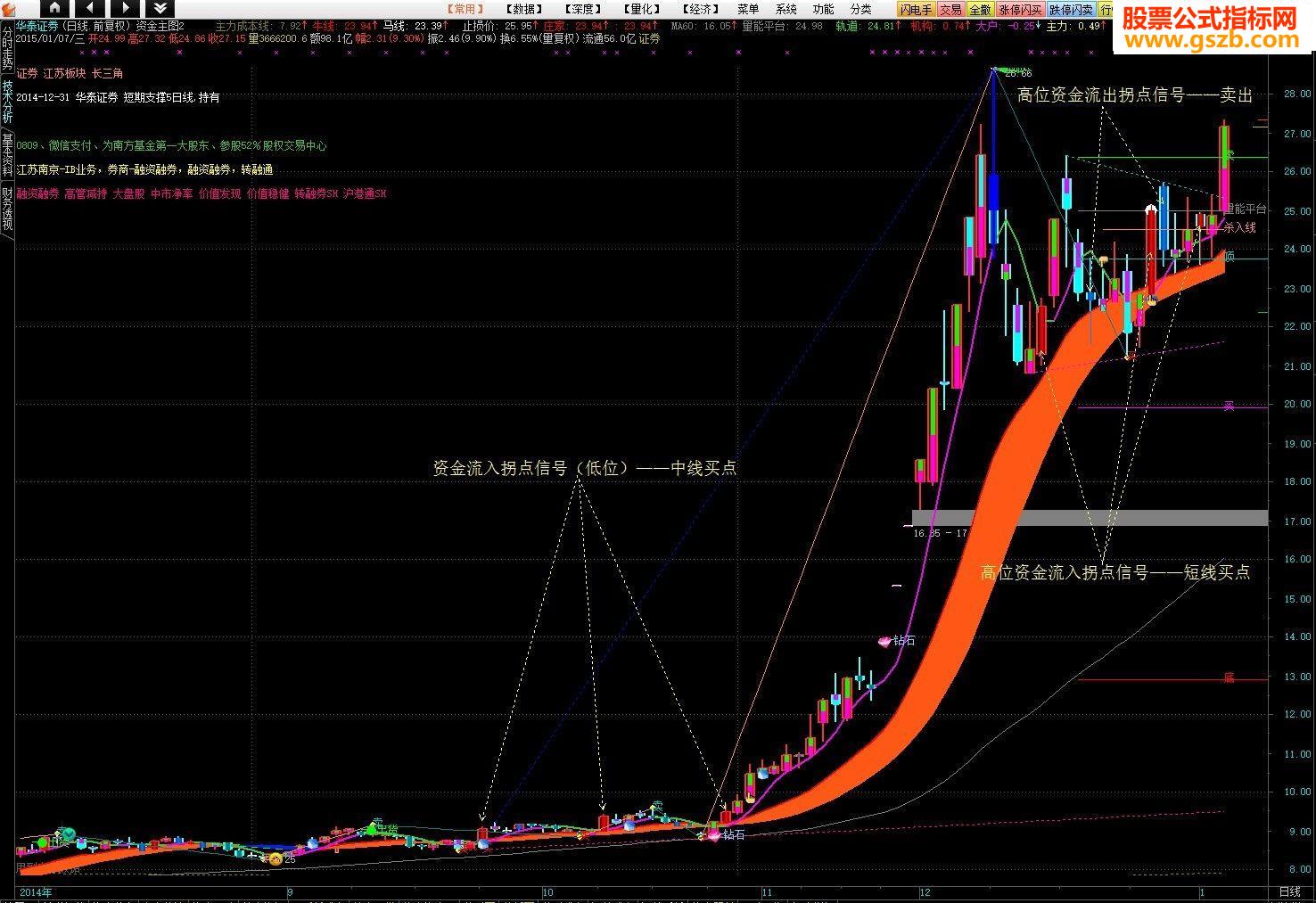Image resolution: width=1316 pixels, height=903 pixels.
Task: Click the 10 month marker on time axis
Action: pyautogui.click(x=547, y=891)
